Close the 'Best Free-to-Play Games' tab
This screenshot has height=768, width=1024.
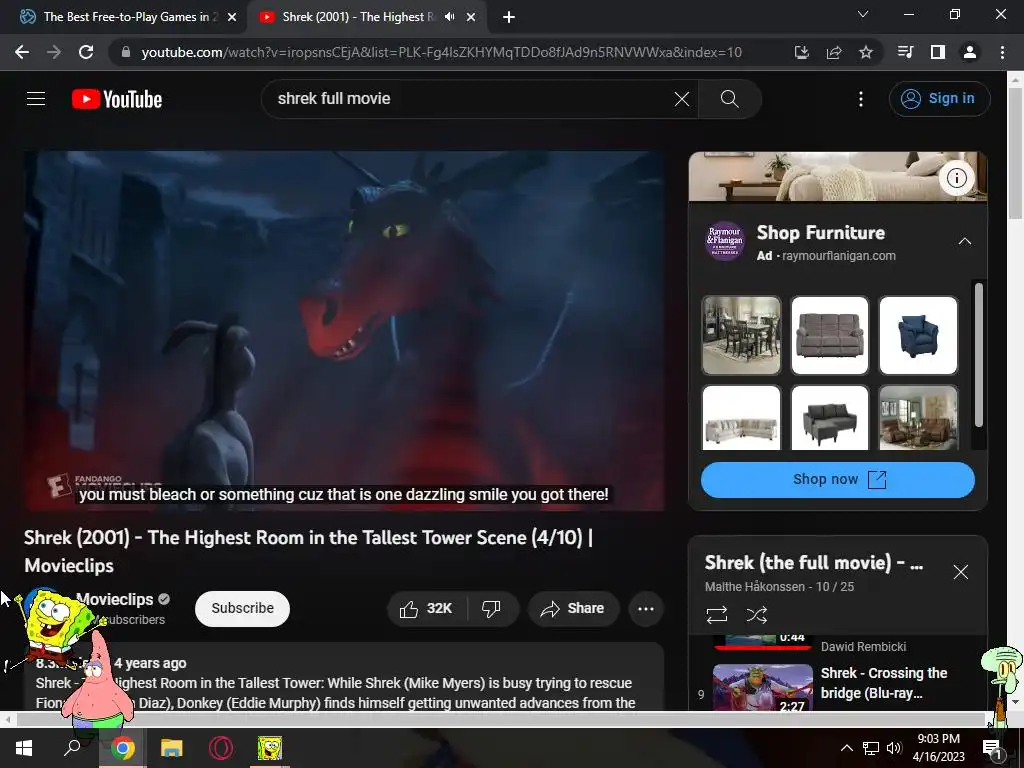click(x=232, y=18)
